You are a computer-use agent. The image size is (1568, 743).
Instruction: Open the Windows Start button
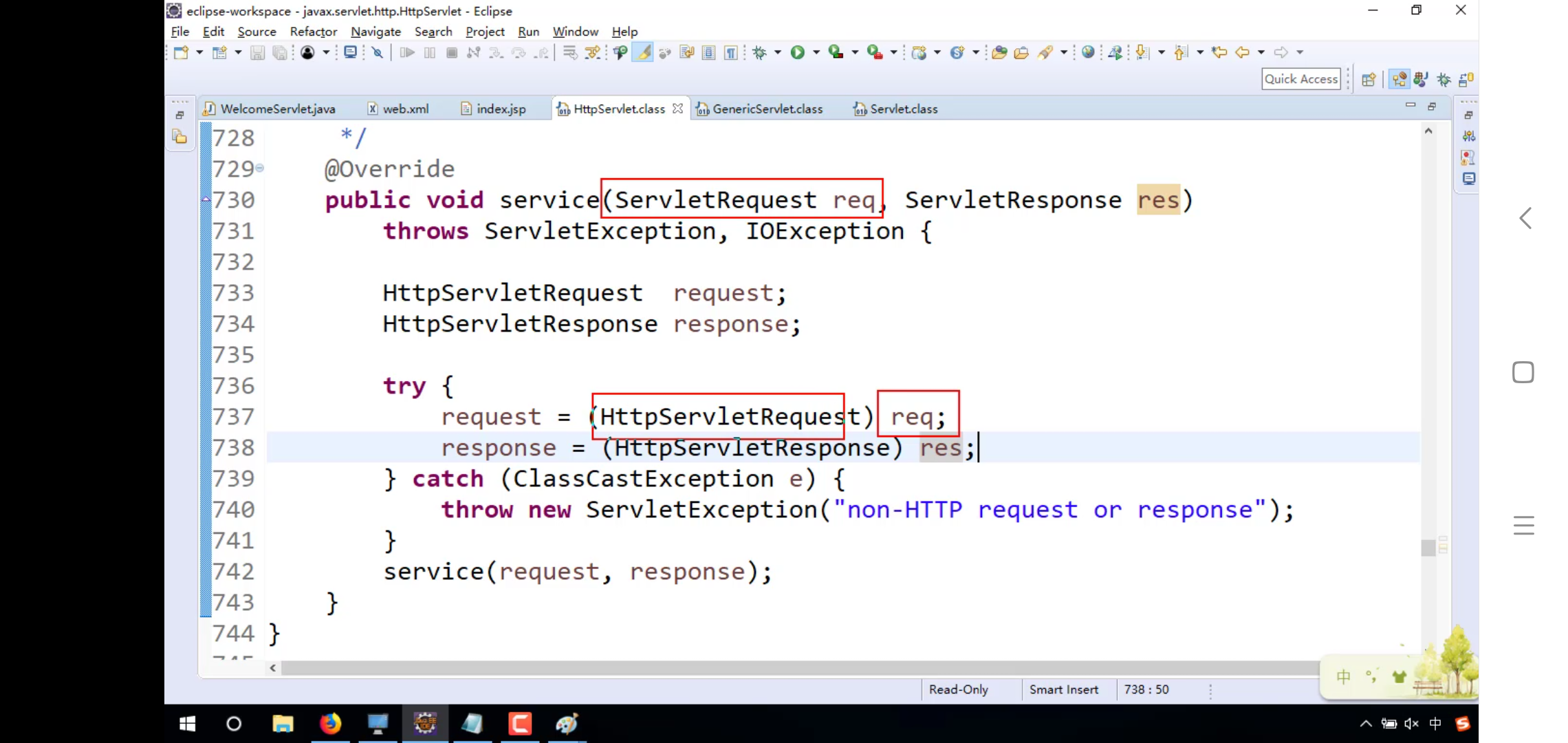187,724
